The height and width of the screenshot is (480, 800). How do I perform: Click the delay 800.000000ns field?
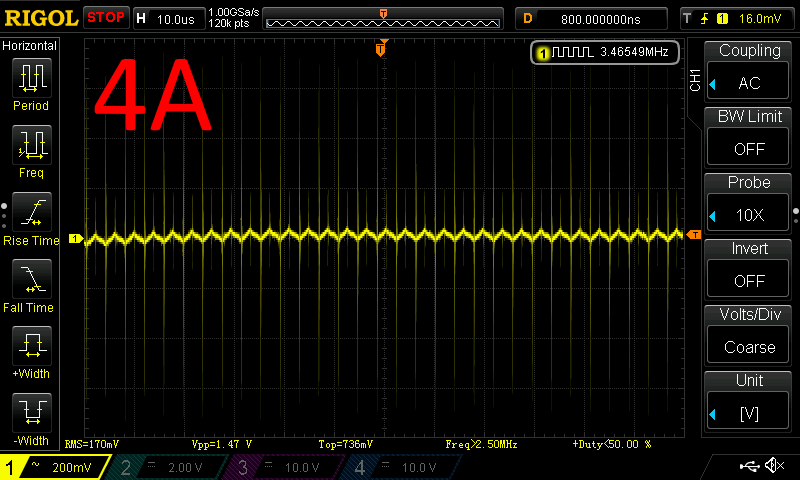coord(591,19)
